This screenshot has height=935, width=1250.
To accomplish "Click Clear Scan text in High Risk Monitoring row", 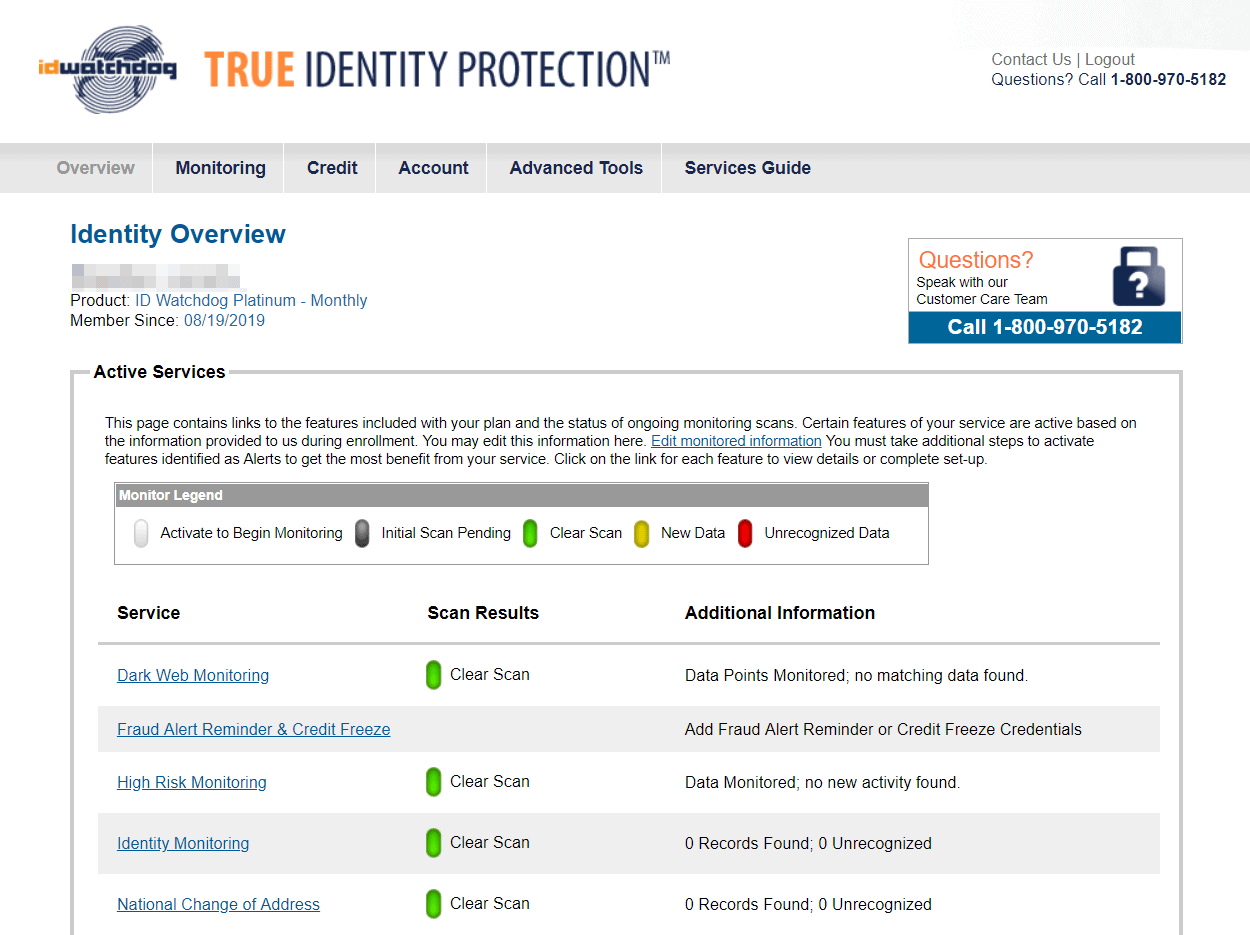I will [x=490, y=782].
